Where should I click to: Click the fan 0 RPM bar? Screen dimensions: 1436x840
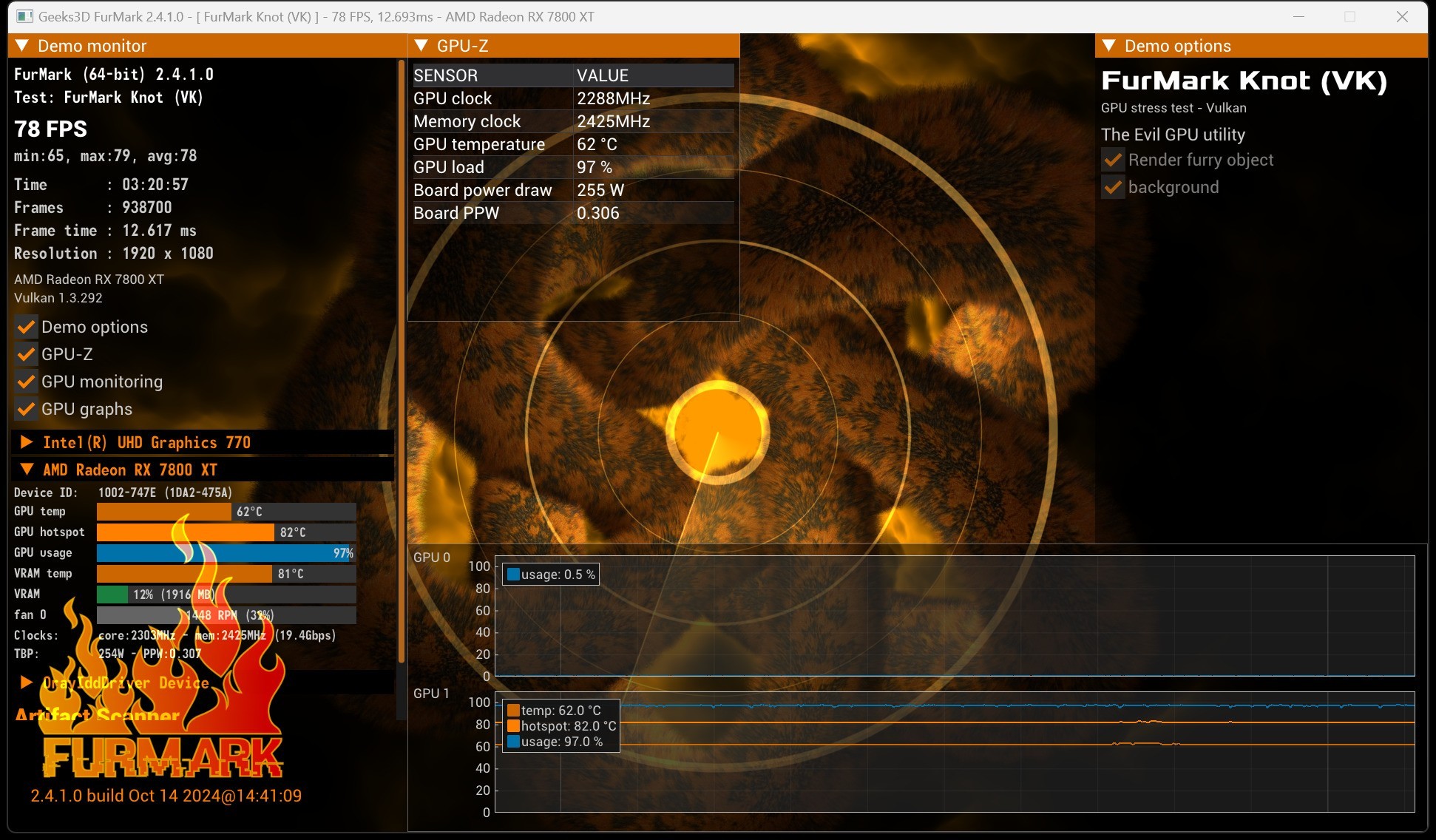pos(226,615)
